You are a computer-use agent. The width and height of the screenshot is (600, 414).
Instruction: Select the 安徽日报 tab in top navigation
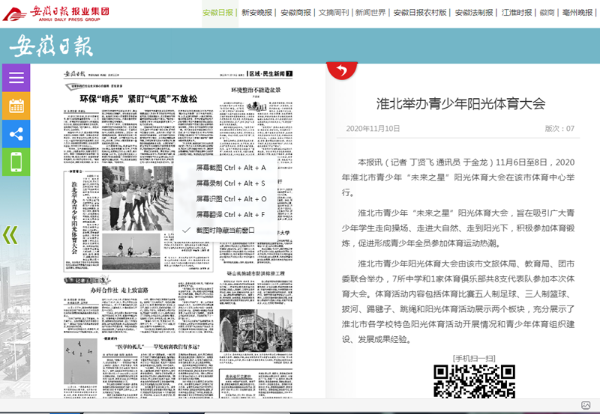click(x=218, y=13)
